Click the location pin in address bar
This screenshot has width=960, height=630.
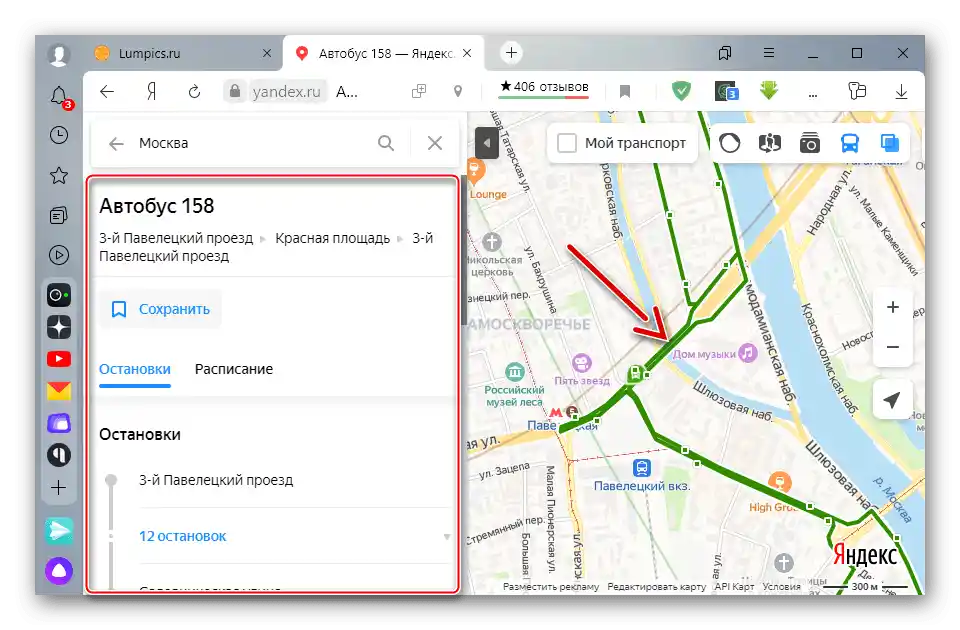click(457, 92)
